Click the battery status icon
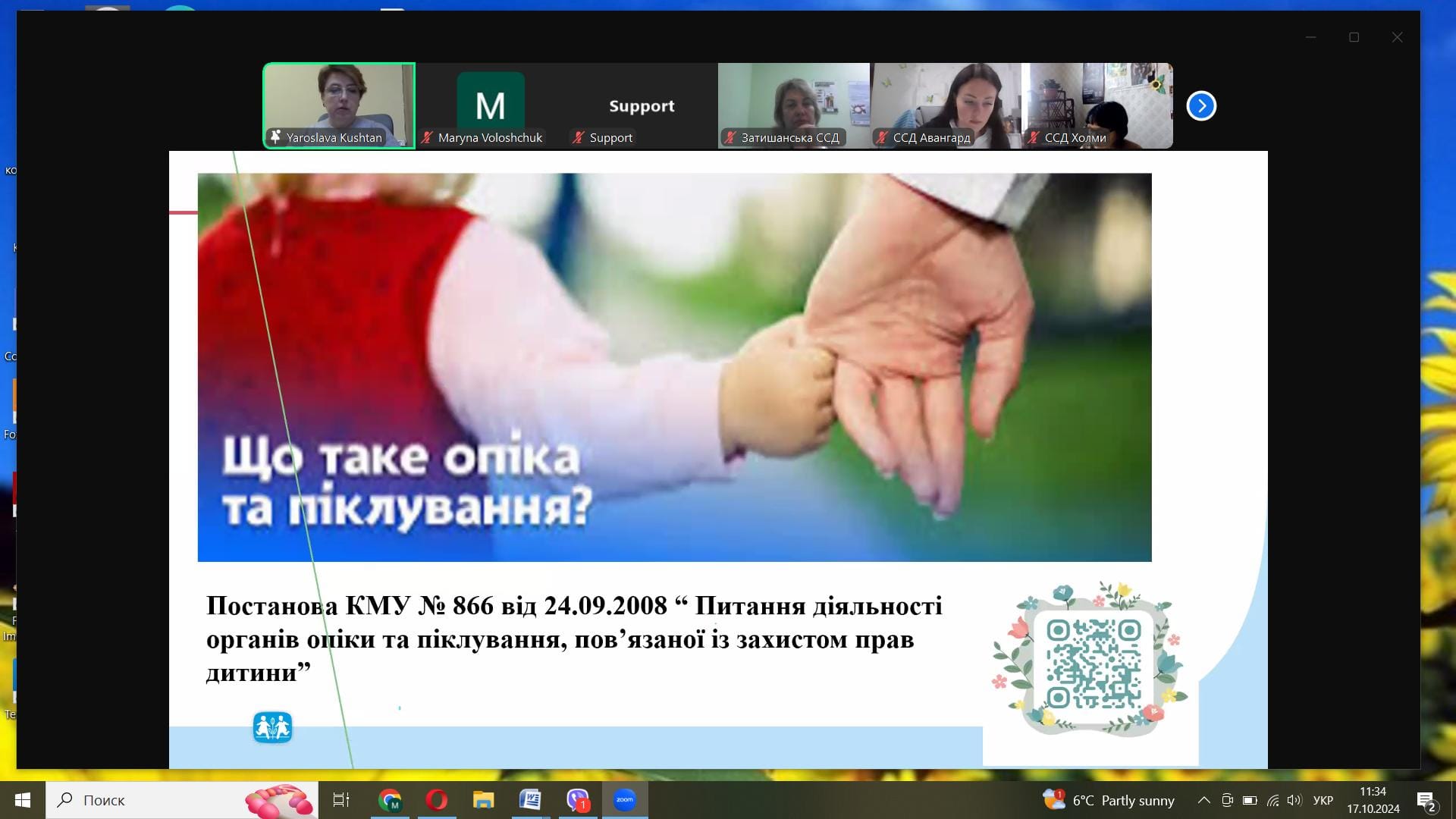This screenshot has height=819, width=1456. pos(1250,800)
